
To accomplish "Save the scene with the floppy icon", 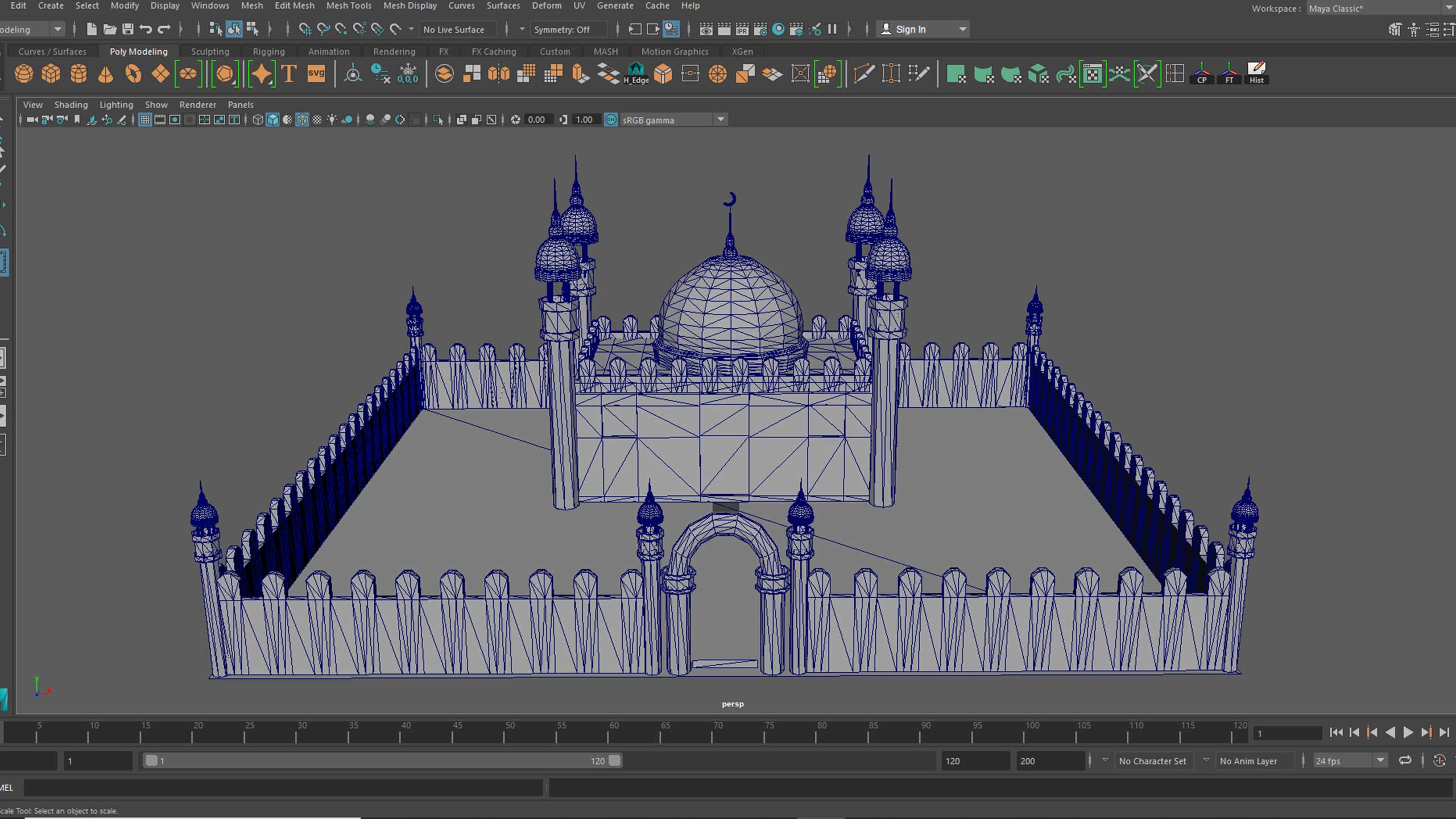I will 128,29.
